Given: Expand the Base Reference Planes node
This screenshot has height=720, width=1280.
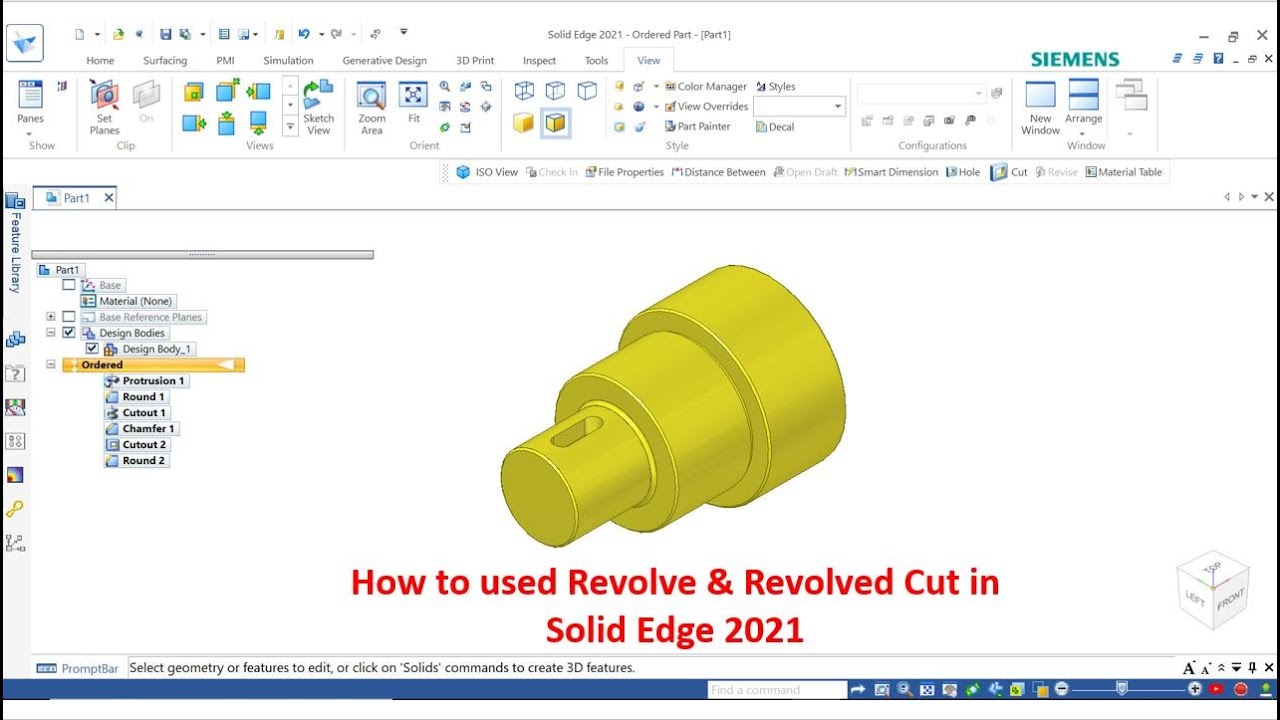Looking at the screenshot, I should pyautogui.click(x=51, y=317).
